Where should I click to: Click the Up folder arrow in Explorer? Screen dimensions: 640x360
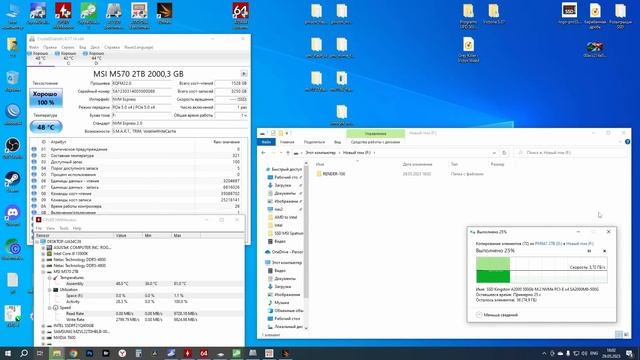click(x=288, y=153)
